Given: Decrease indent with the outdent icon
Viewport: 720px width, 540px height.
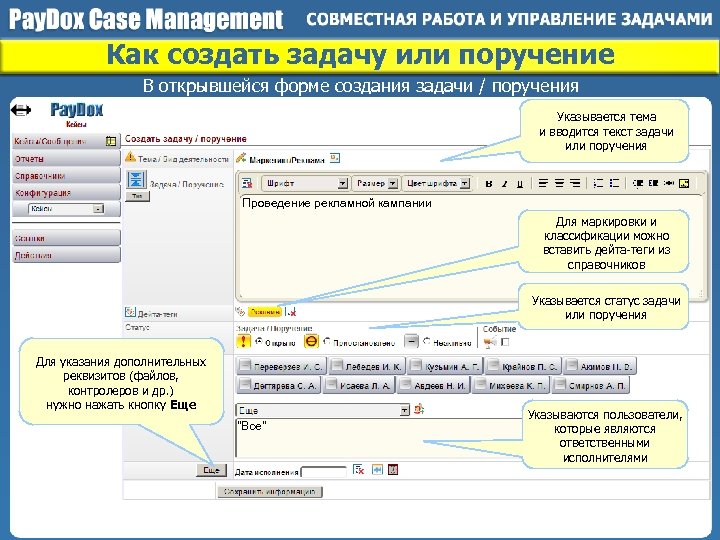Looking at the screenshot, I should (x=638, y=183).
